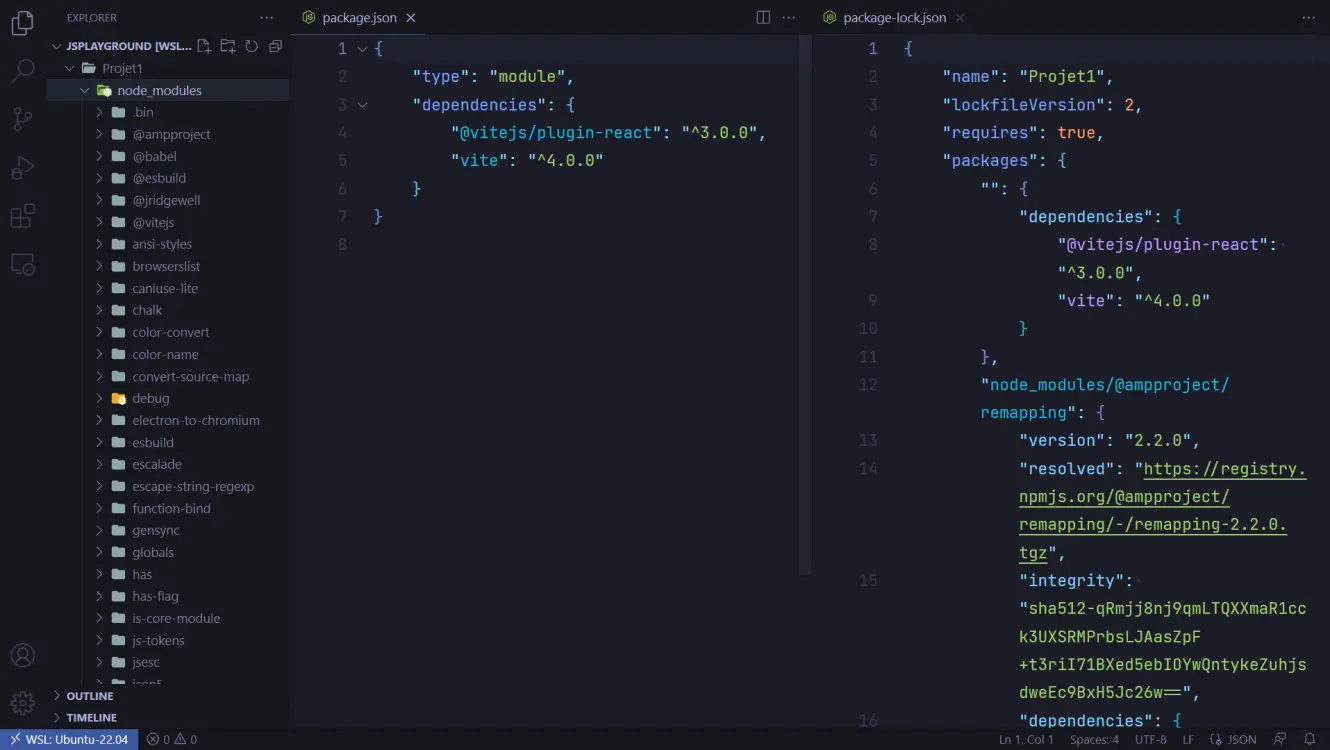The height and width of the screenshot is (750, 1330).
Task: Collapse all folders in Explorer
Action: pos(276,46)
